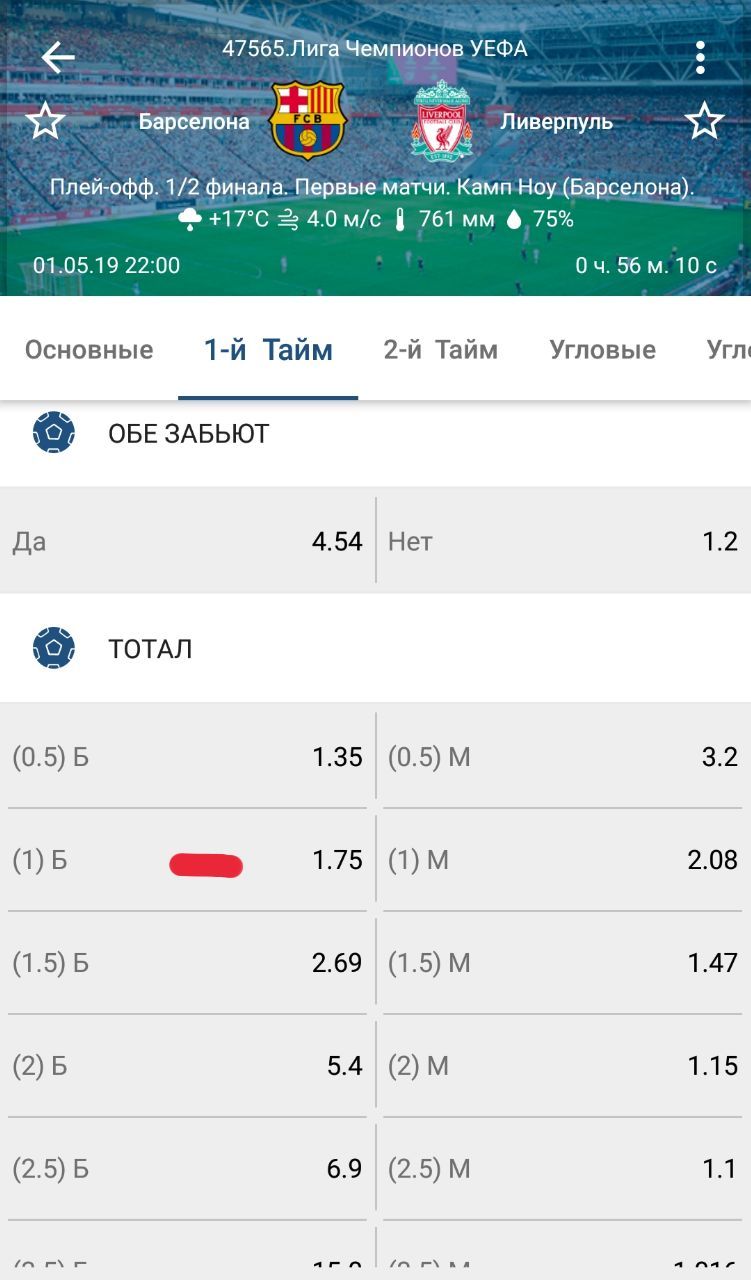Tap the ball icon beside ОБЕ ЗАБЬЮТ

pyautogui.click(x=54, y=433)
